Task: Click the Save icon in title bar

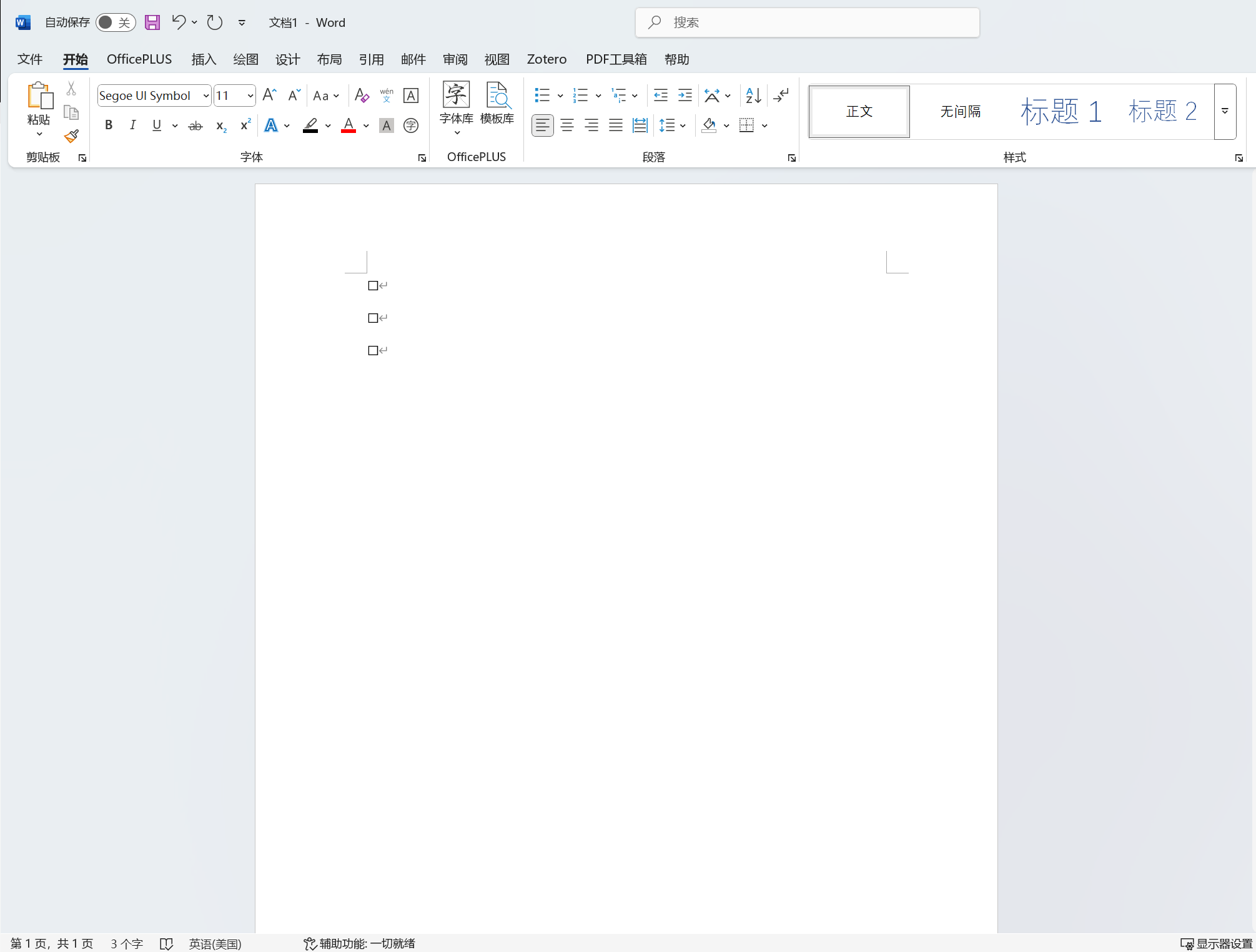Action: [152, 22]
